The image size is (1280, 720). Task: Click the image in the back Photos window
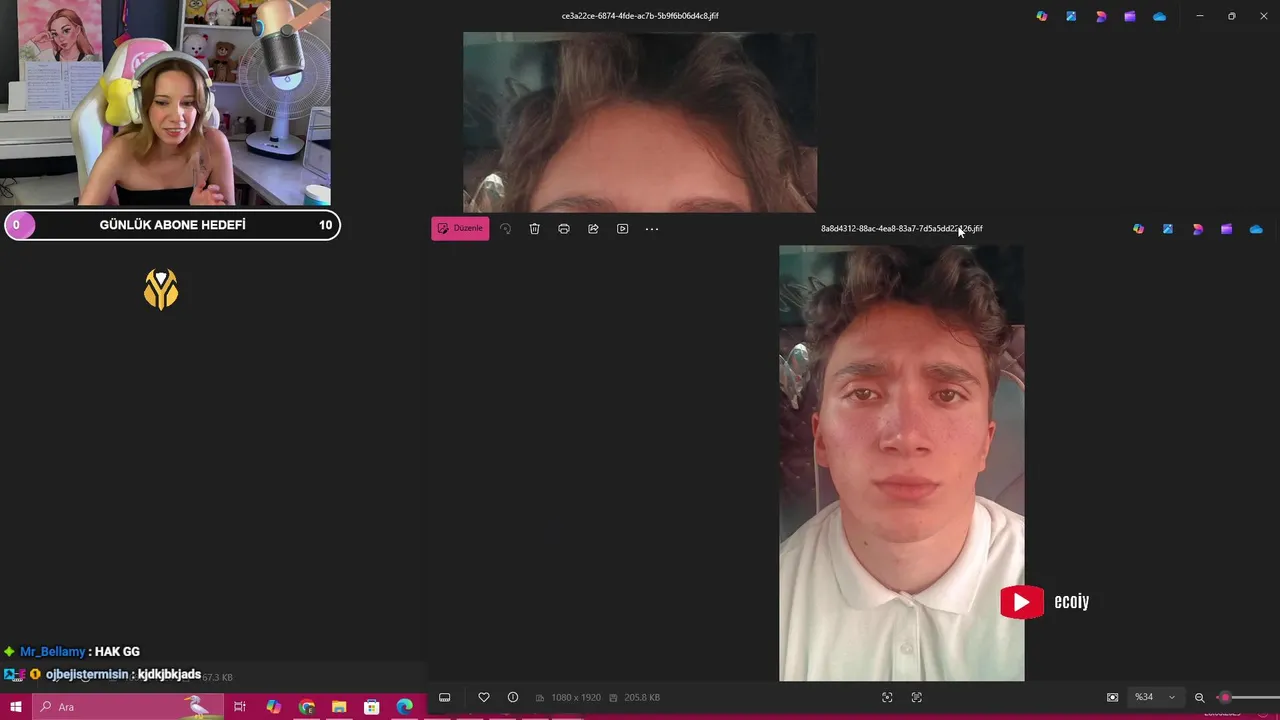pos(640,122)
